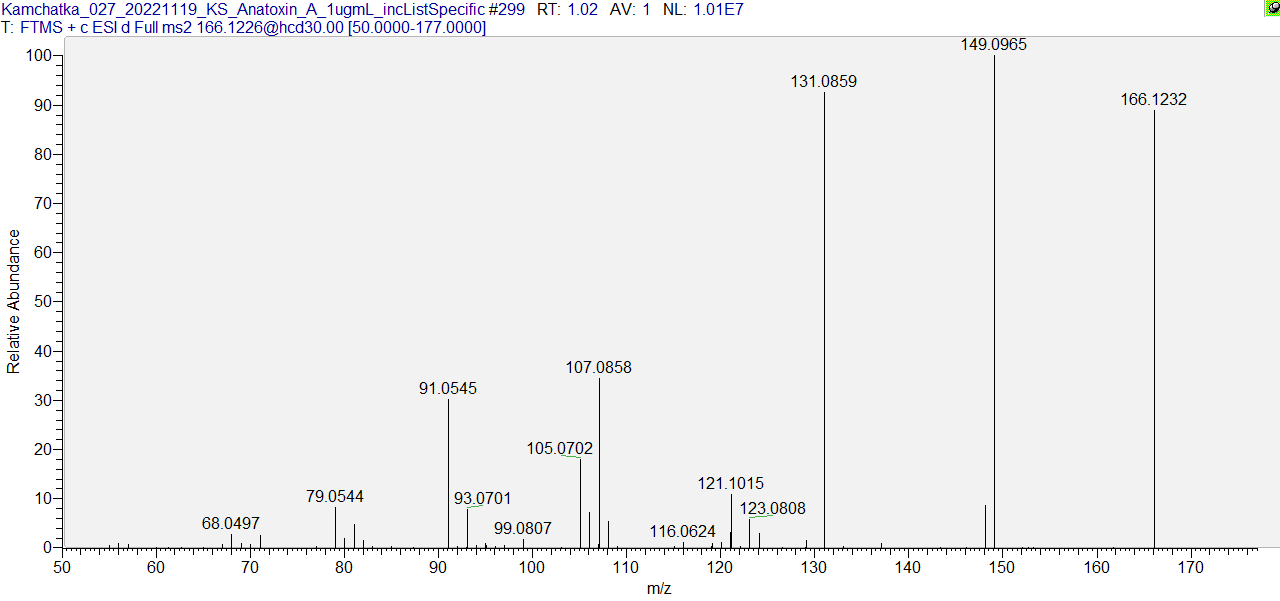This screenshot has width=1280, height=601.
Task: Click the pin icon in the top-right corner
Action: [x=1272, y=8]
